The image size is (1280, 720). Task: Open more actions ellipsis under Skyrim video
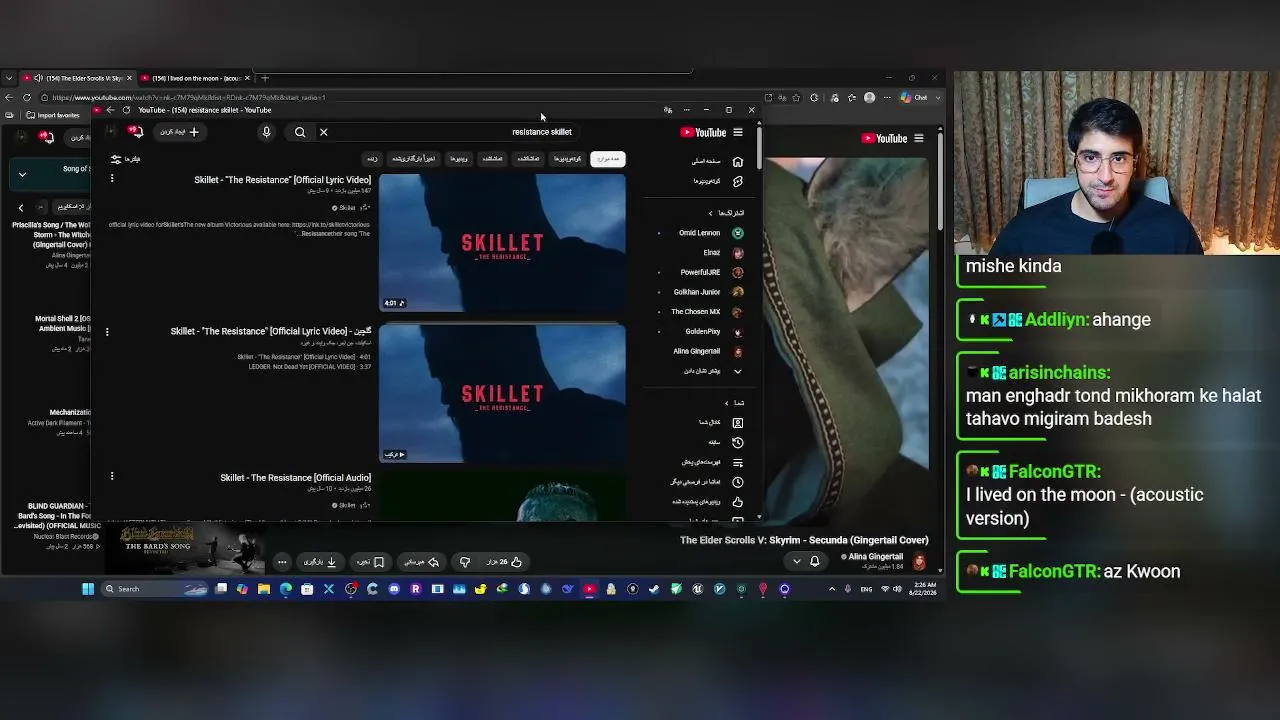click(x=282, y=562)
